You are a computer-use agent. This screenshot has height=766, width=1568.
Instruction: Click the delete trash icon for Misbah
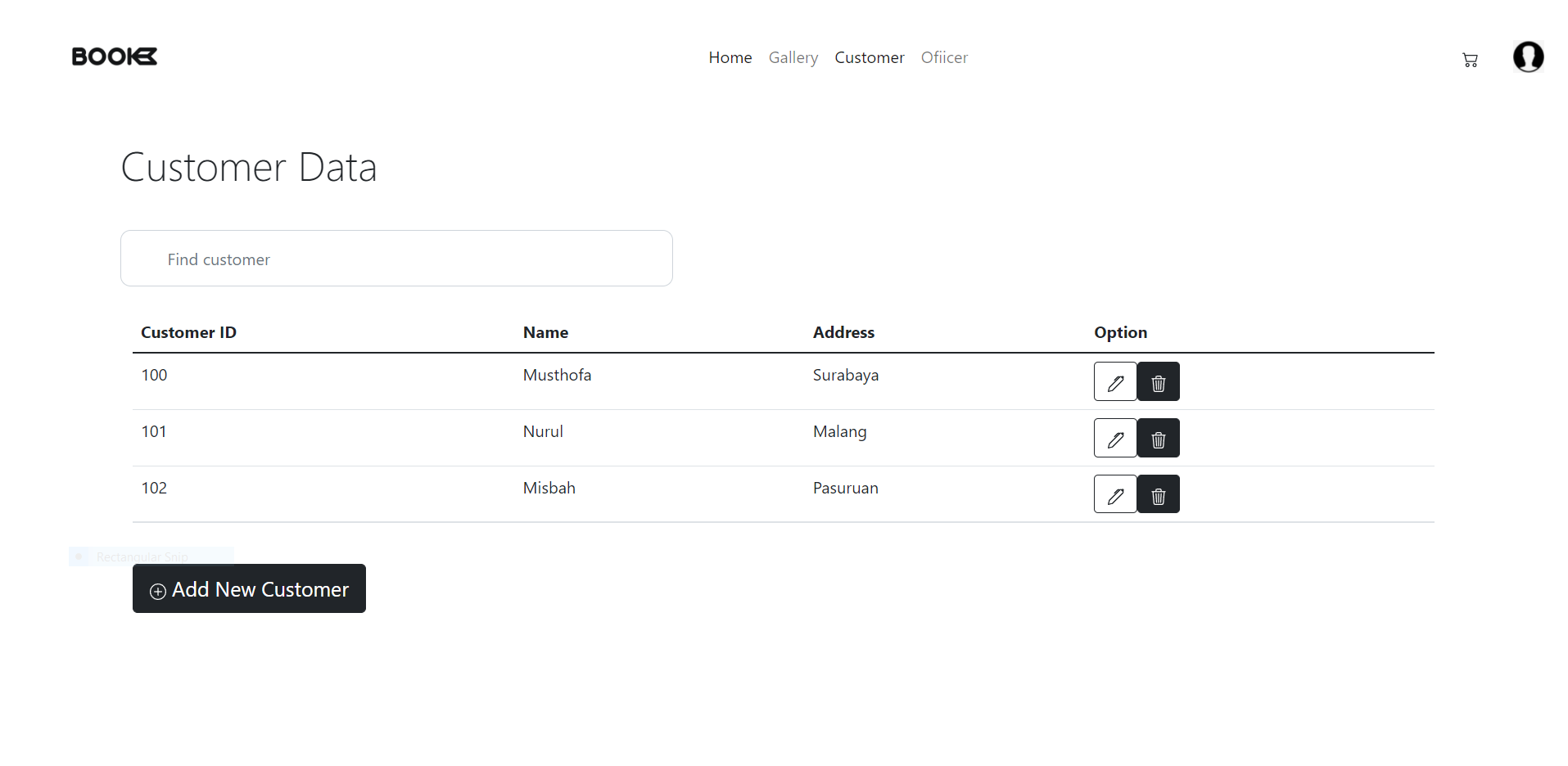tap(1158, 493)
